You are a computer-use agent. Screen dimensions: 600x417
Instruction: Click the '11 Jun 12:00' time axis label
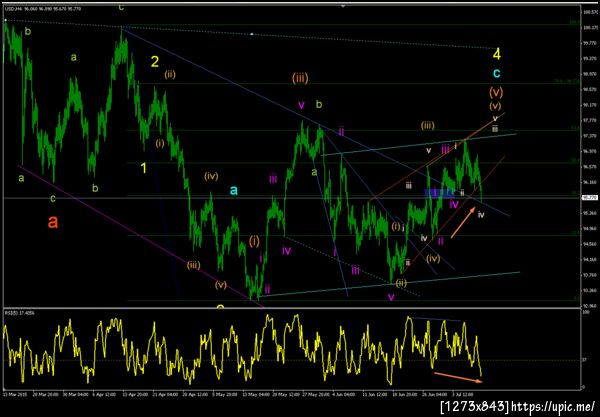point(373,394)
